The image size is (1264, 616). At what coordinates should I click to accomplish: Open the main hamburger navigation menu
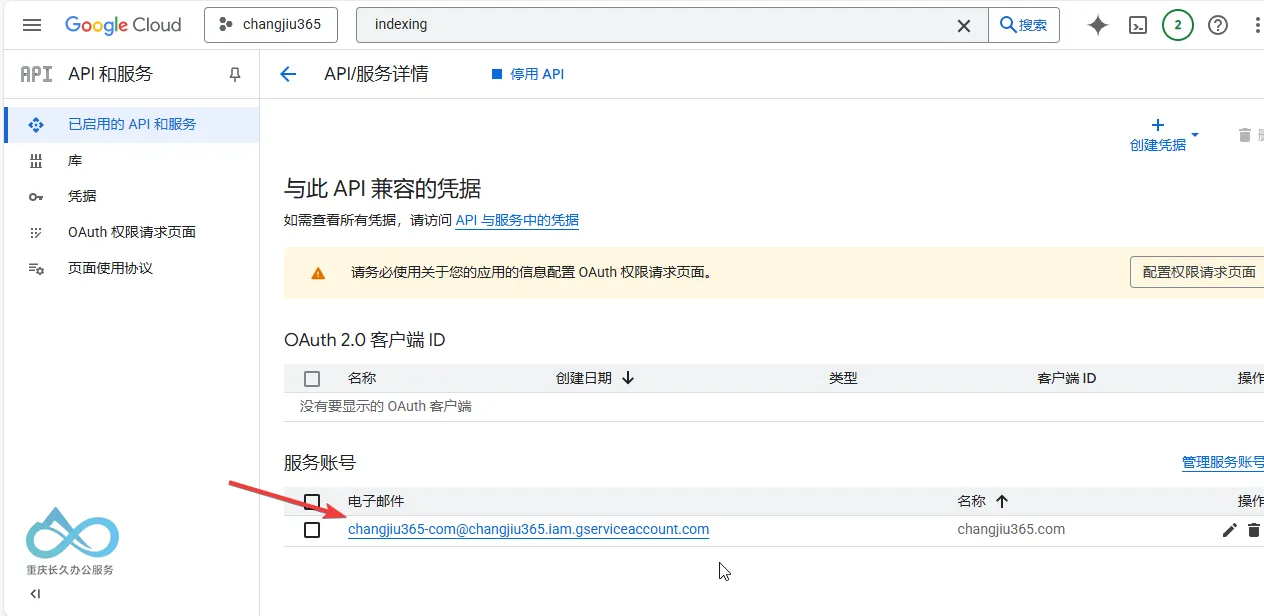coord(32,25)
